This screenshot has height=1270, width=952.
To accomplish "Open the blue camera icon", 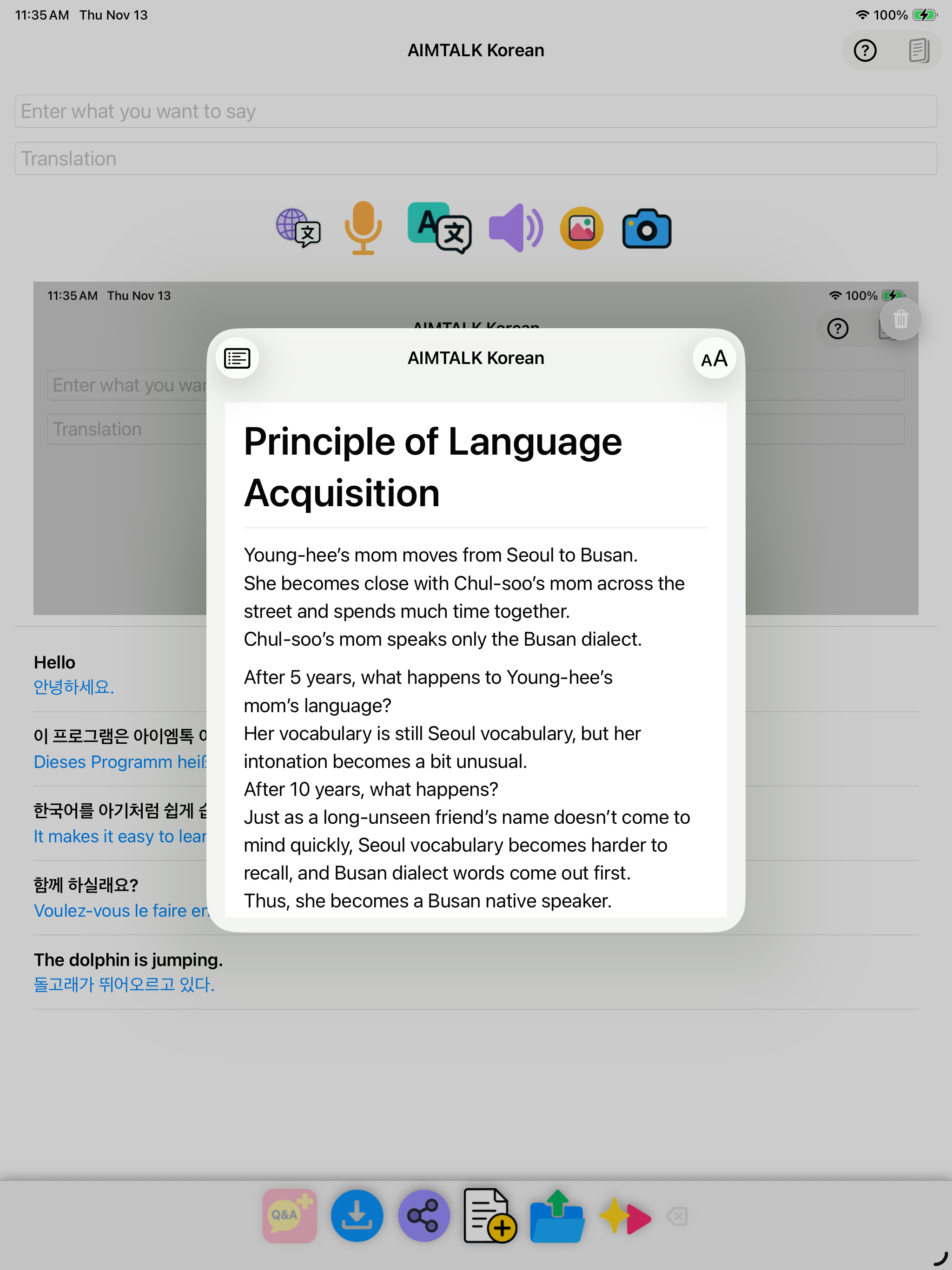I will [x=647, y=228].
